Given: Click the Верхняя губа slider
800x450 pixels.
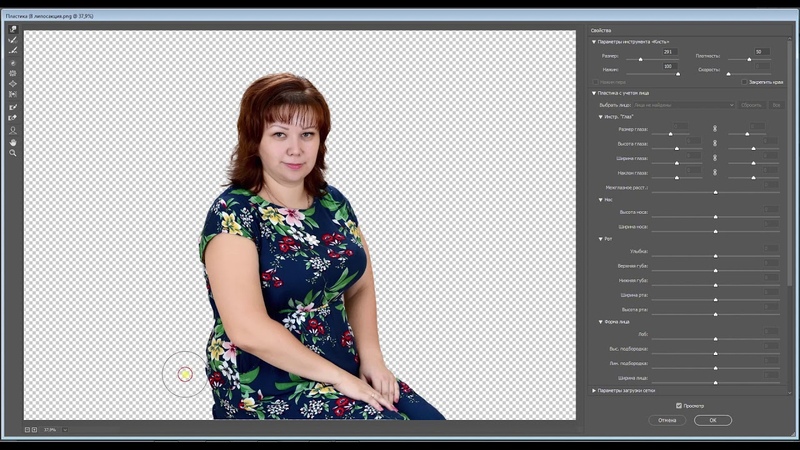Looking at the screenshot, I should point(715,270).
